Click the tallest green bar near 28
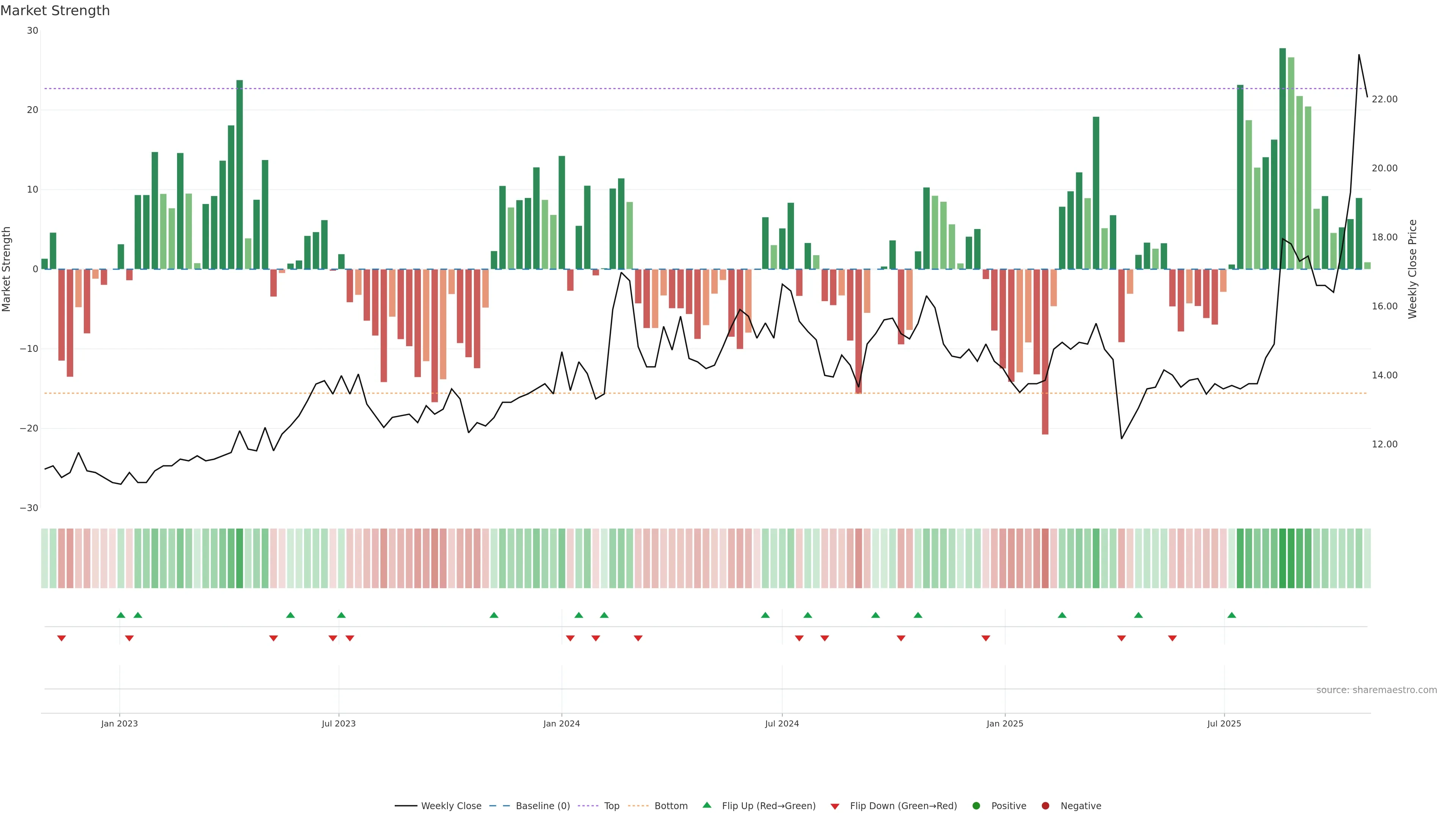Screen dimensions: 1456x819 tap(1282, 158)
